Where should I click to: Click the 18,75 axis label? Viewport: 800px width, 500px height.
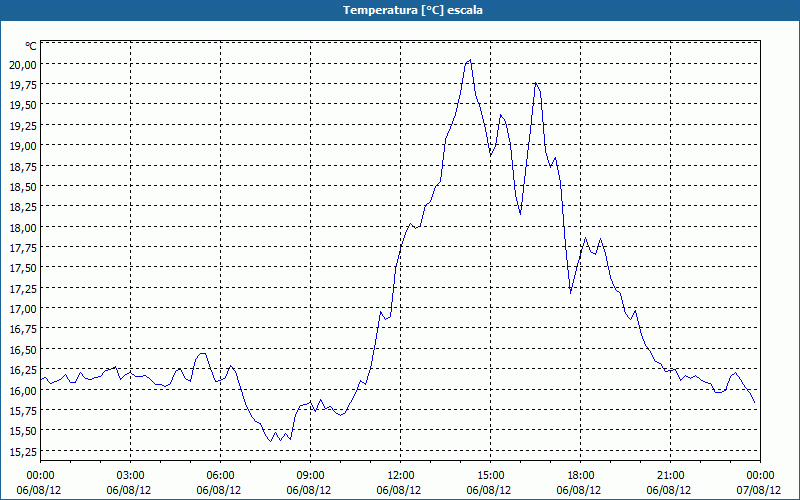pos(23,166)
